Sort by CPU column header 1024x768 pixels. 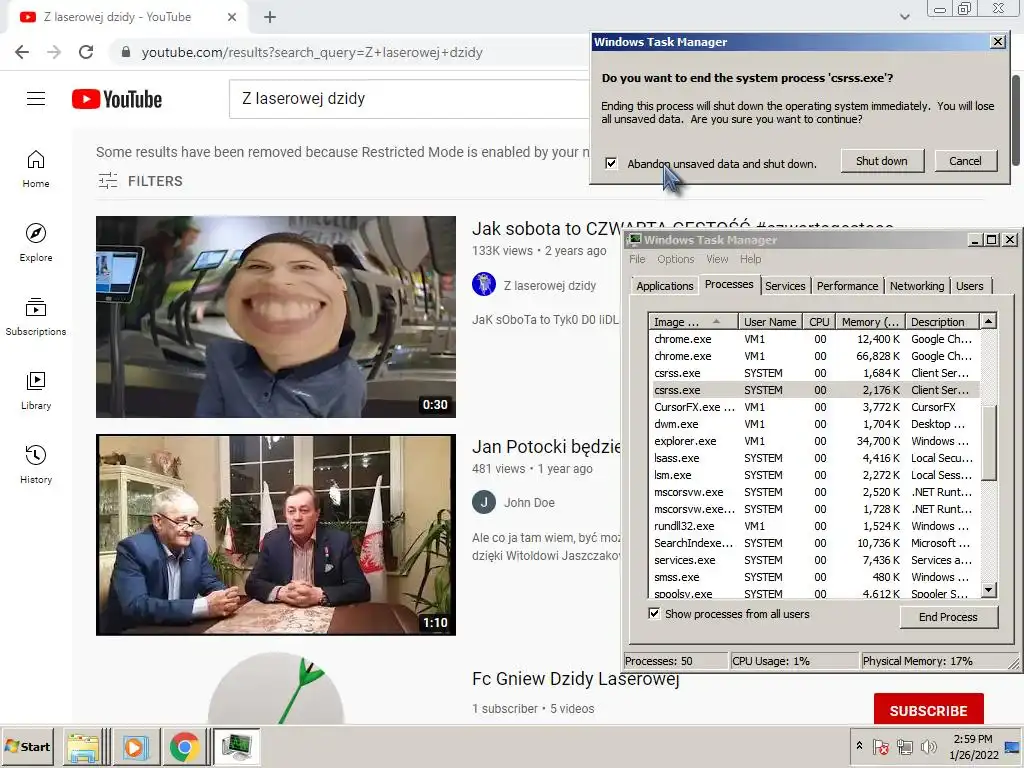(819, 321)
